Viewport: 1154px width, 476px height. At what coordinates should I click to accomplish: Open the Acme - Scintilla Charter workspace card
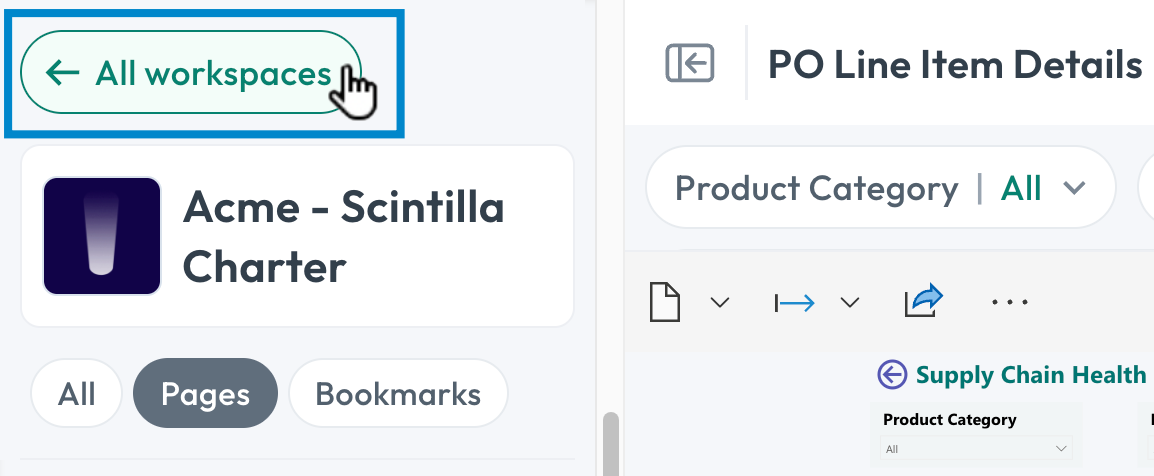tap(297, 235)
